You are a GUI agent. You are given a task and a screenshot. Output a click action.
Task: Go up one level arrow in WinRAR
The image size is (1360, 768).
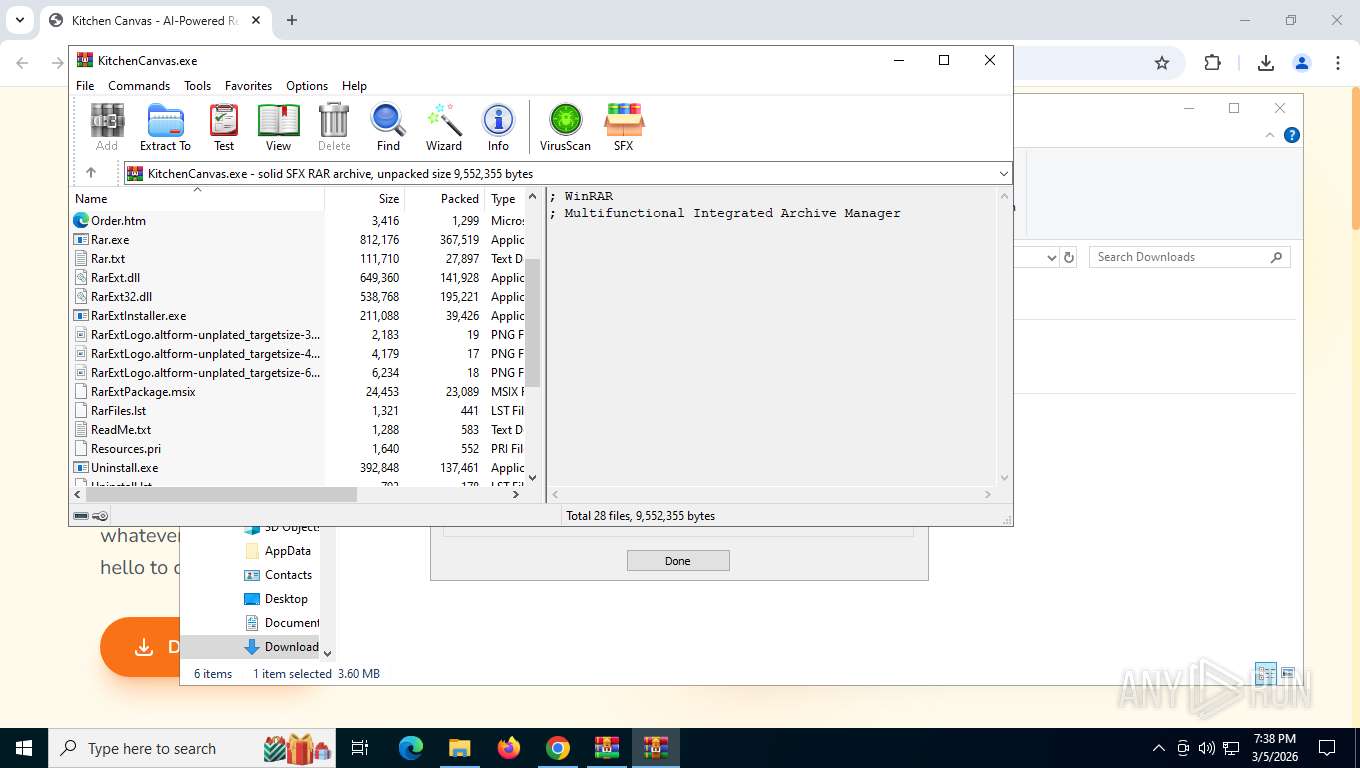90,173
